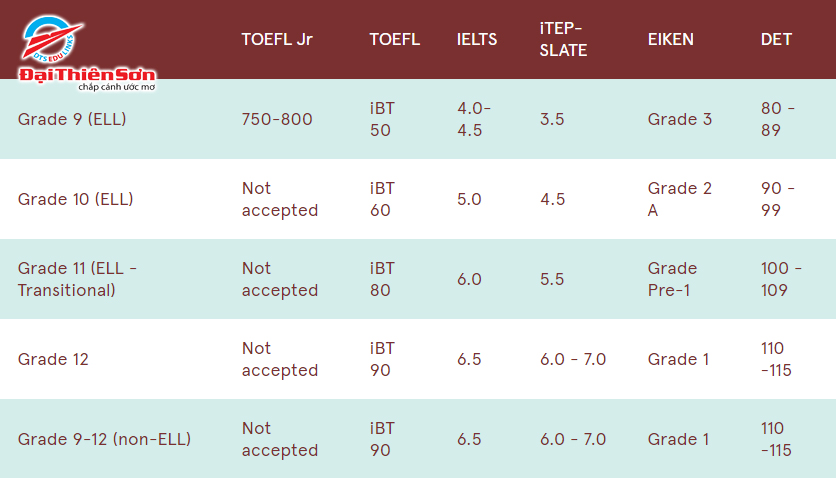
Task: Select the EIKEN column header
Action: point(671,40)
